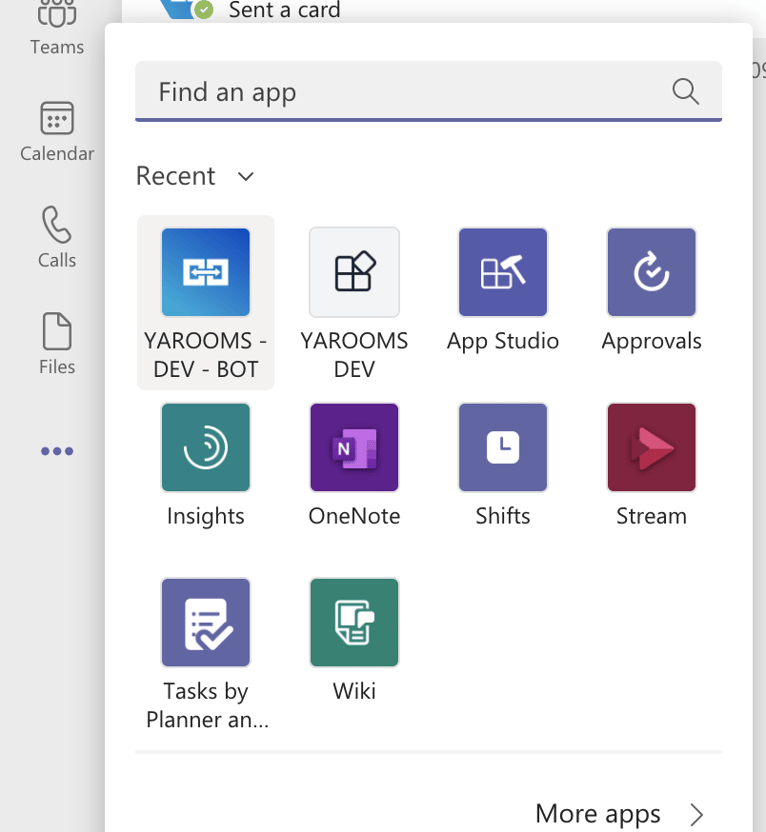Image resolution: width=766 pixels, height=832 pixels.
Task: Open more sidebar options via the ellipsis
Action: click(x=57, y=451)
